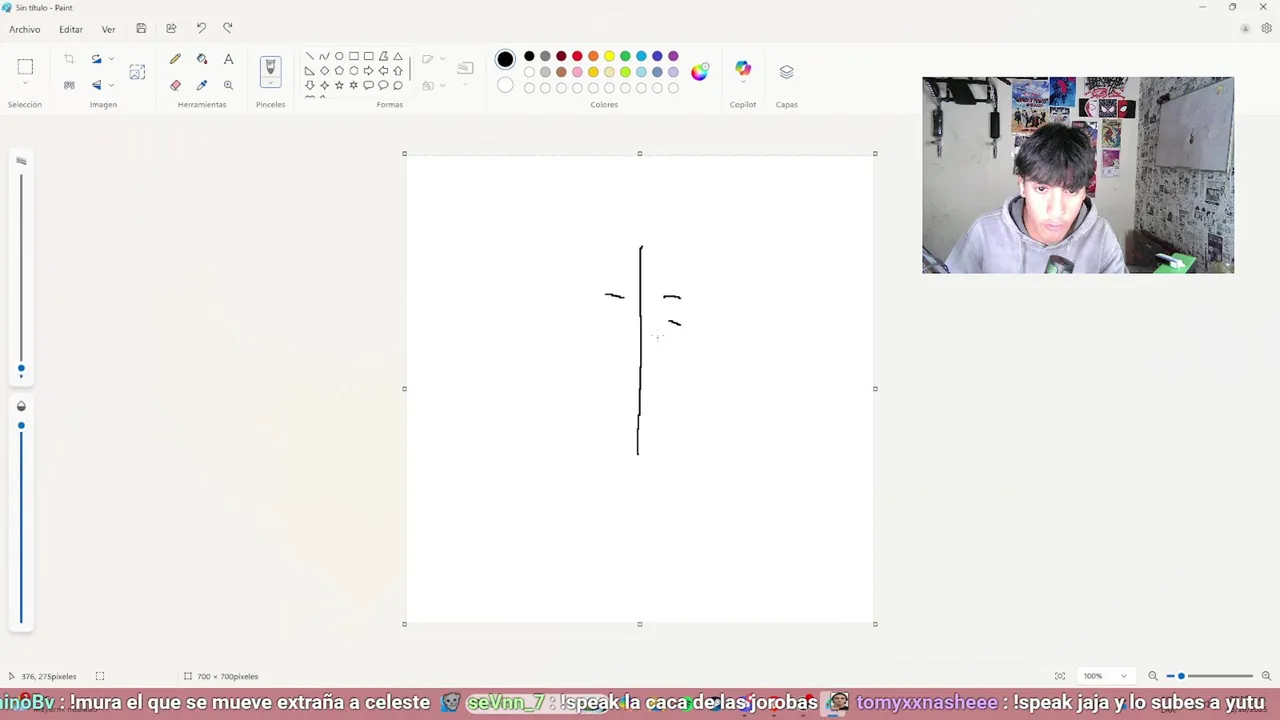Screen dimensions: 1280x720
Task: Click the Formas group label
Action: pyautogui.click(x=390, y=104)
